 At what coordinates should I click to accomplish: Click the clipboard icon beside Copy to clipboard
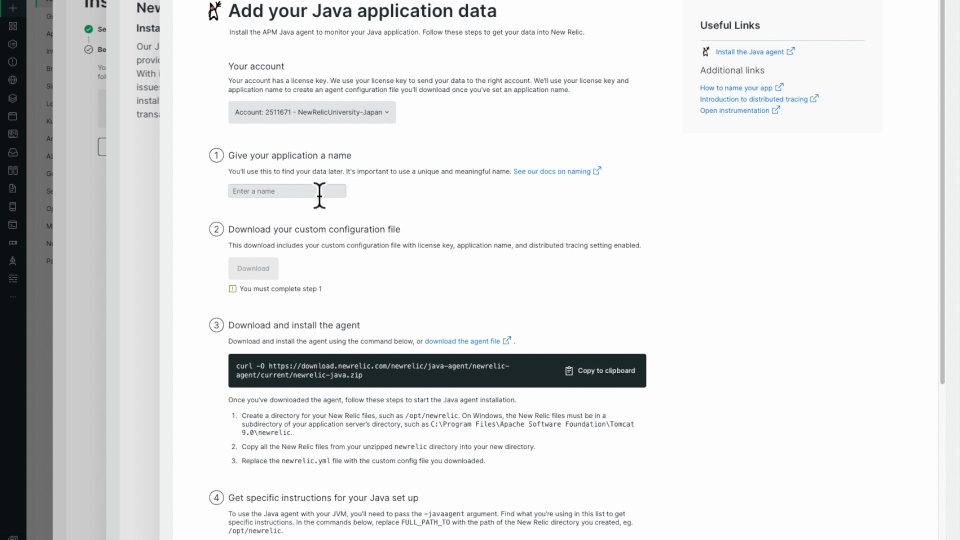click(x=569, y=370)
